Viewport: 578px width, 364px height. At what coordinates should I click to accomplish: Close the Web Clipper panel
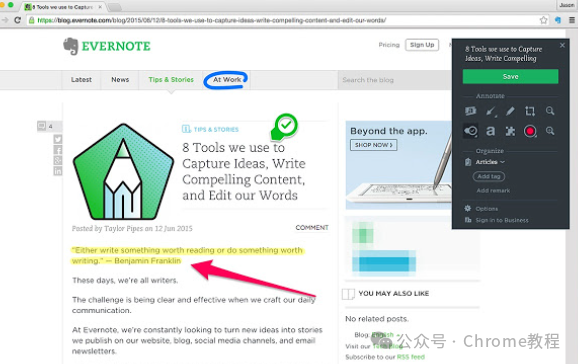(x=562, y=45)
